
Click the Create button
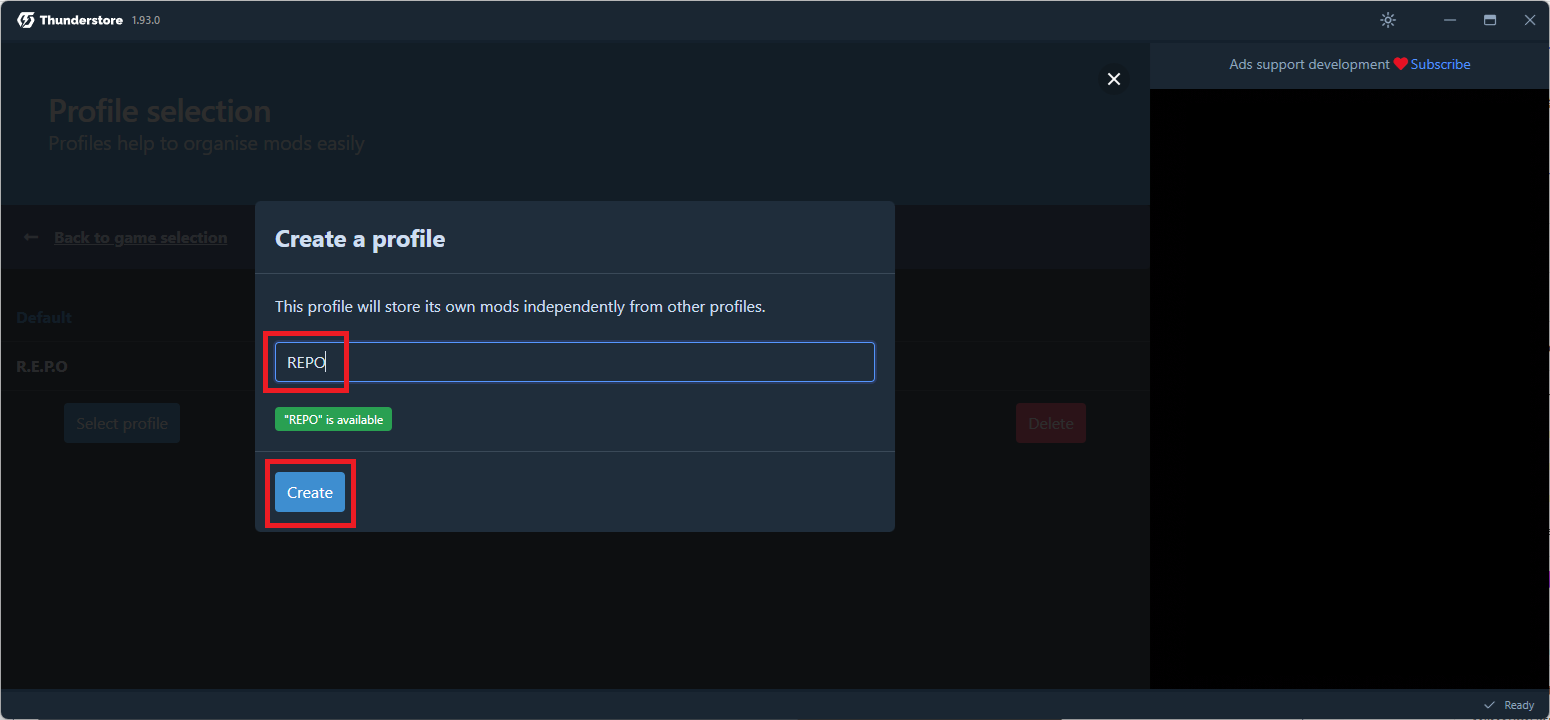[x=310, y=492]
